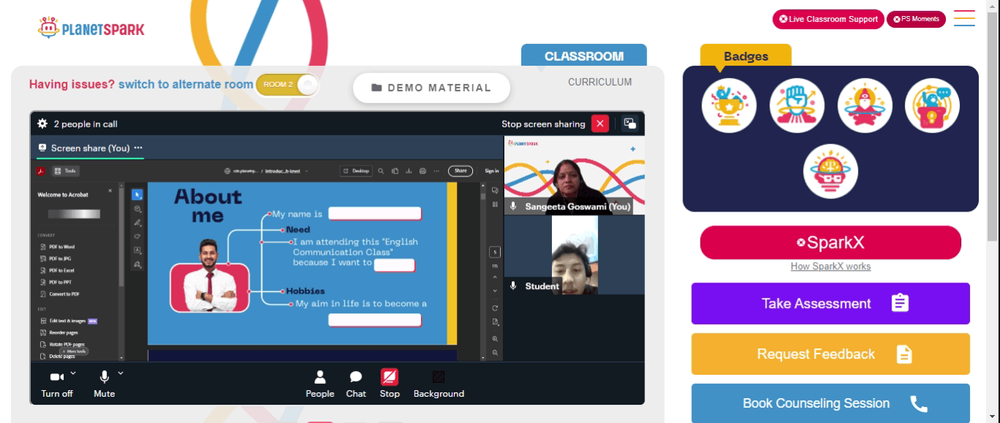Click the Acrobat search magnifier icon

pyautogui.click(x=381, y=171)
